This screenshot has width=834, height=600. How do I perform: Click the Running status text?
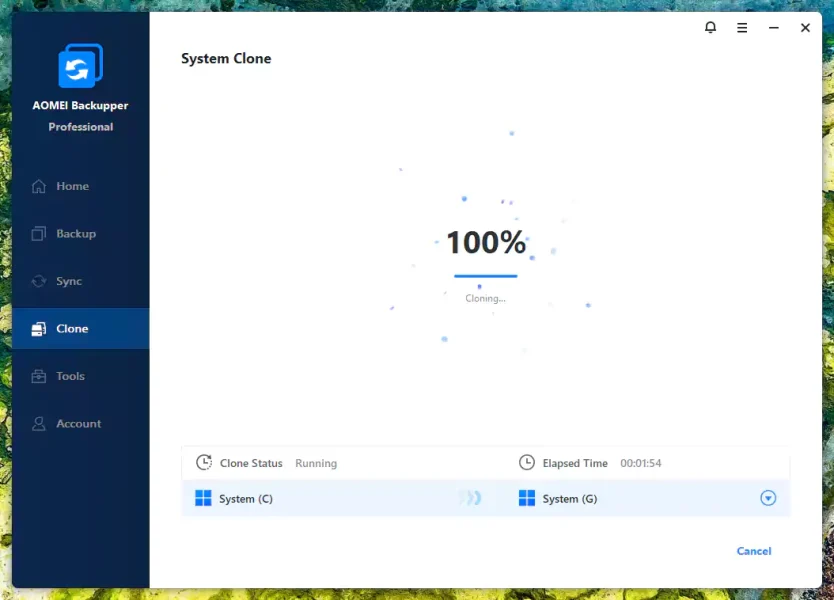coord(316,463)
